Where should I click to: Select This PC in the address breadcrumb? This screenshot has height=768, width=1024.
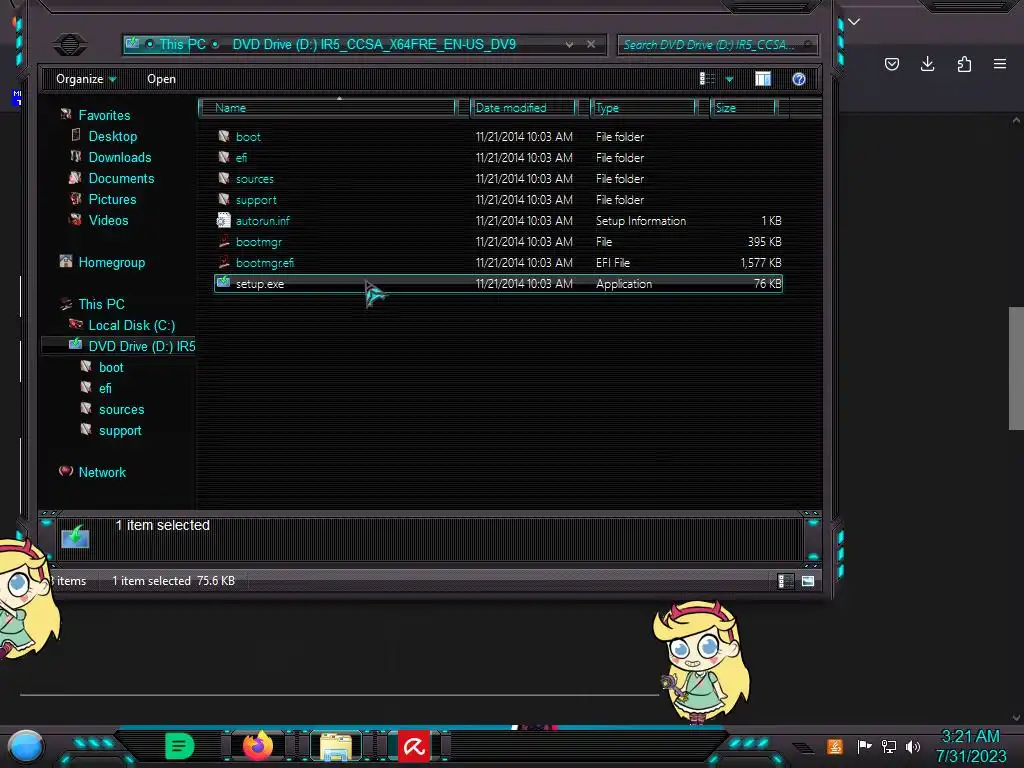183,44
